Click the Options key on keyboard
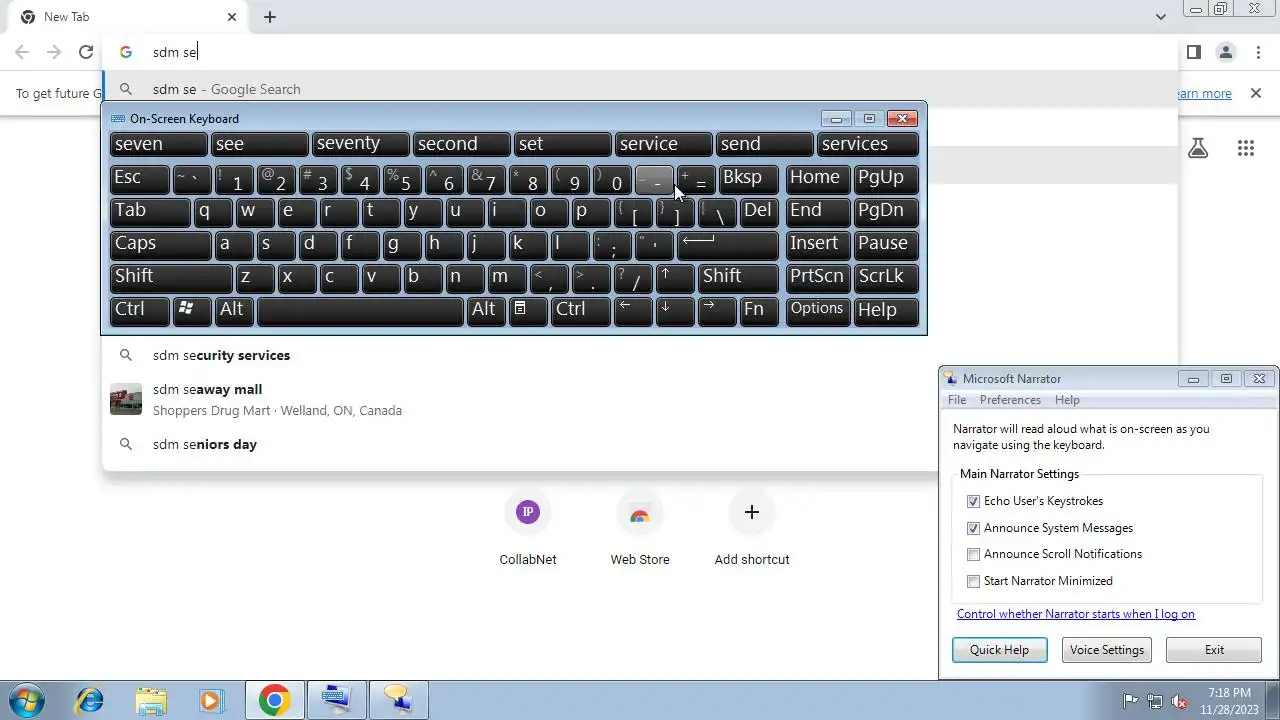This screenshot has width=1280, height=720. 818,310
